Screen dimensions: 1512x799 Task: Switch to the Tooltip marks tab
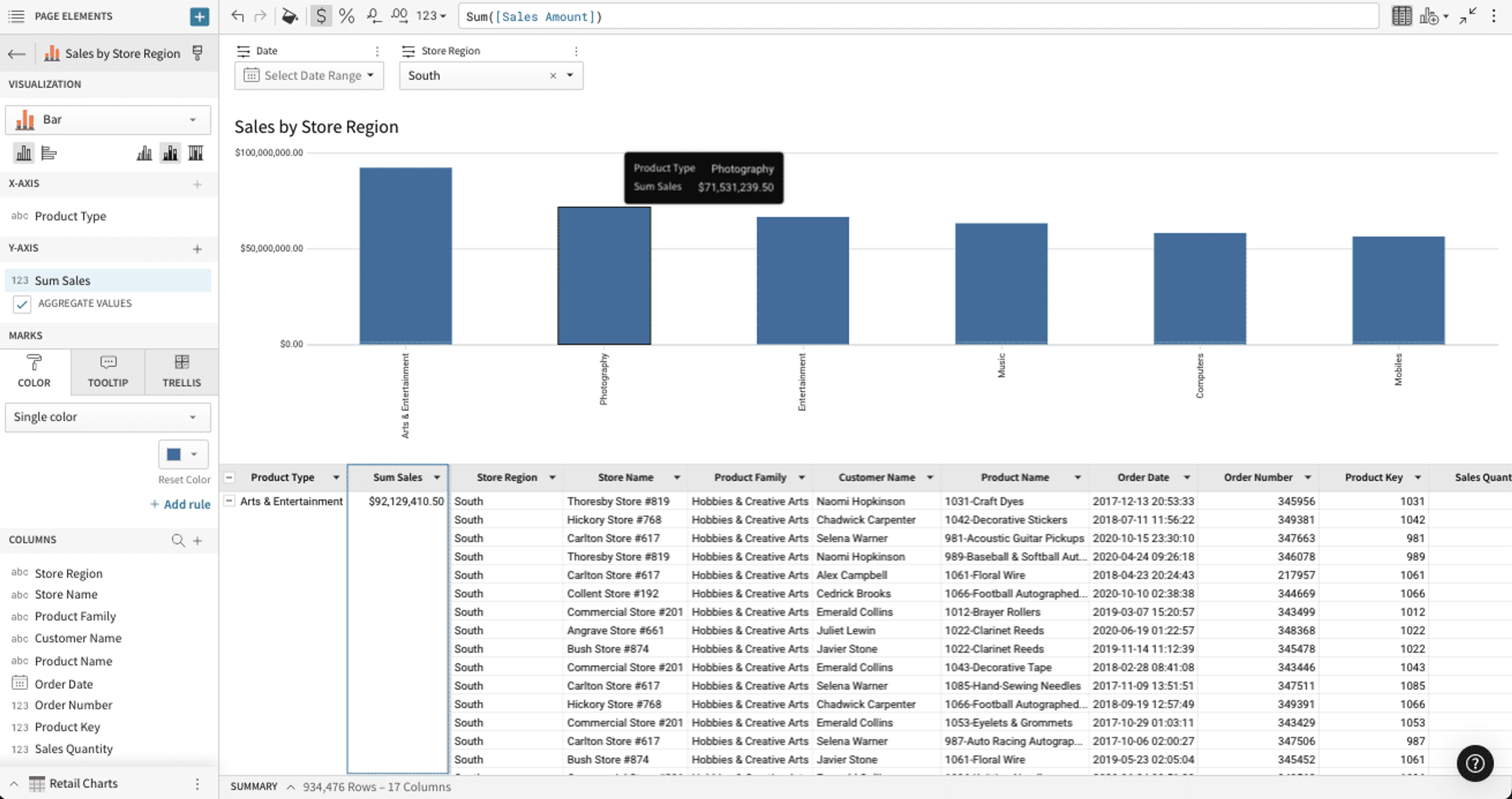(108, 371)
